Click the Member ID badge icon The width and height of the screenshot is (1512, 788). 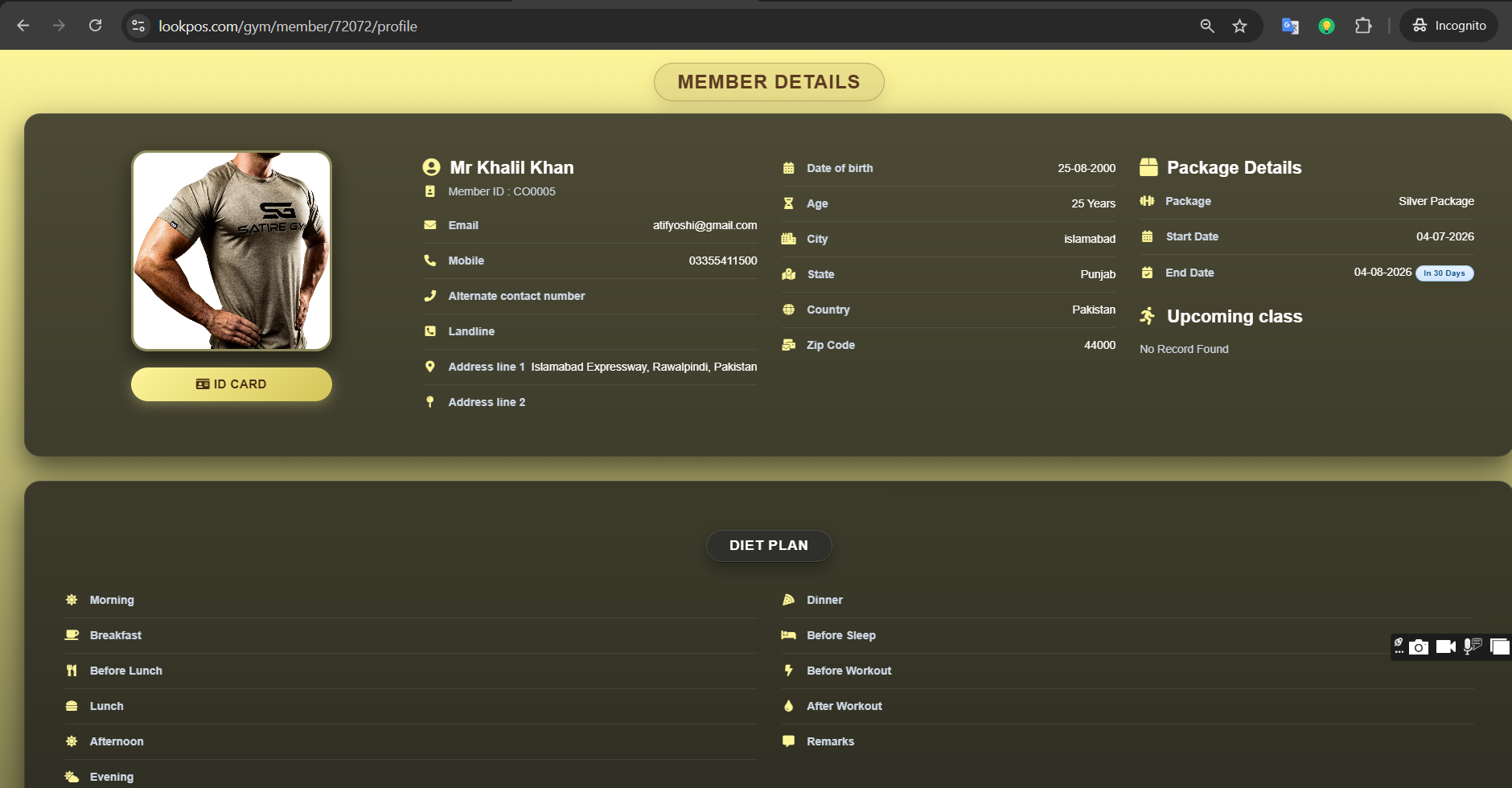coord(430,191)
